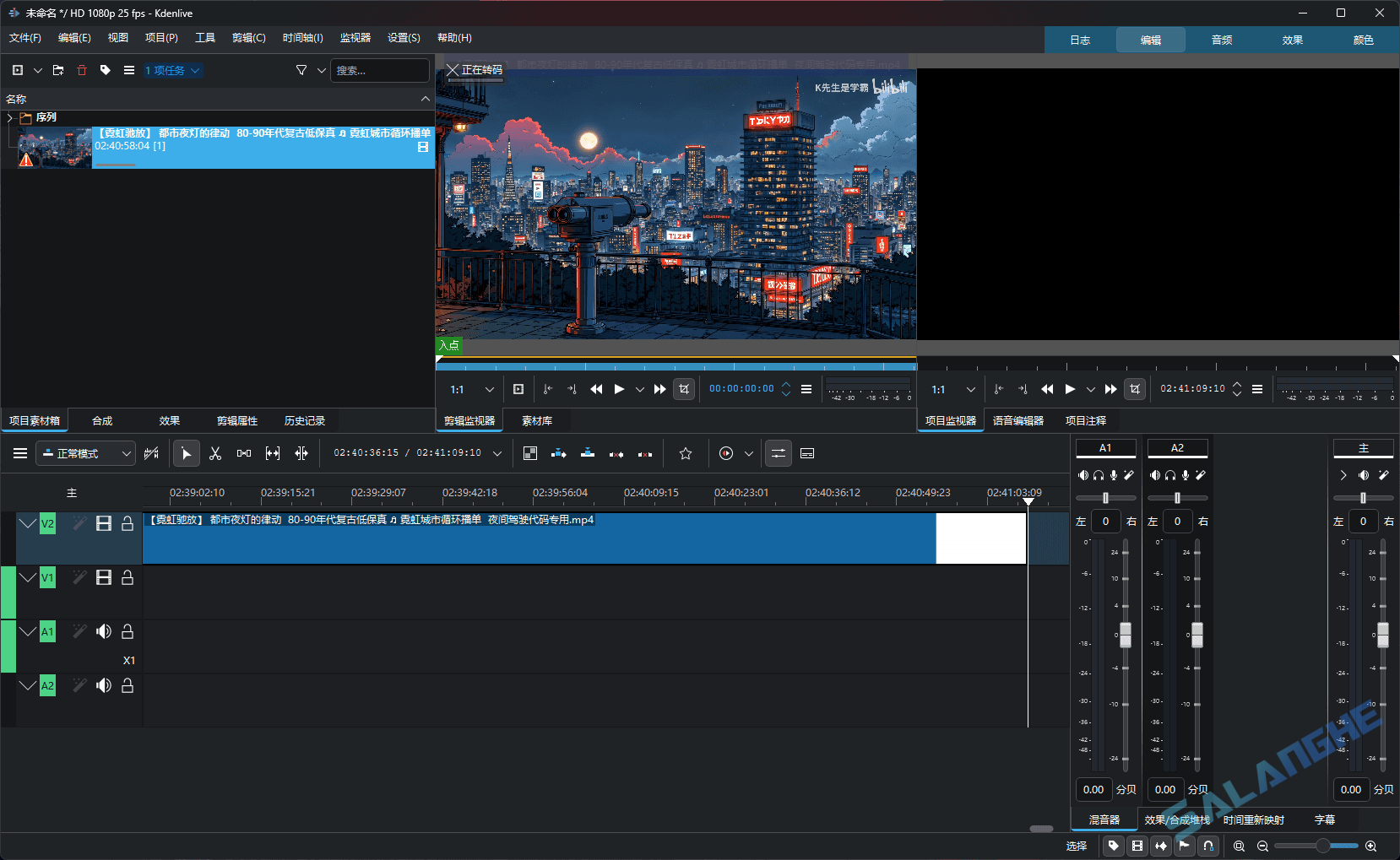Select the pointer Selection tool in timeline toolbar

click(x=186, y=453)
